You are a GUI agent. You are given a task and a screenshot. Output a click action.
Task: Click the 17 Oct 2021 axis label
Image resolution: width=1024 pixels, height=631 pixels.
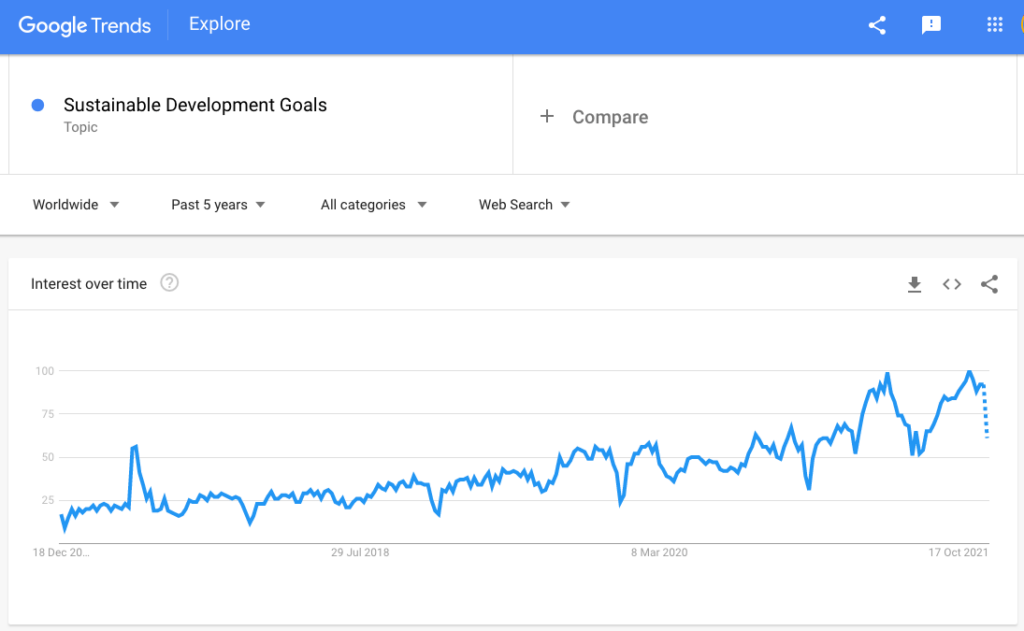coord(960,551)
